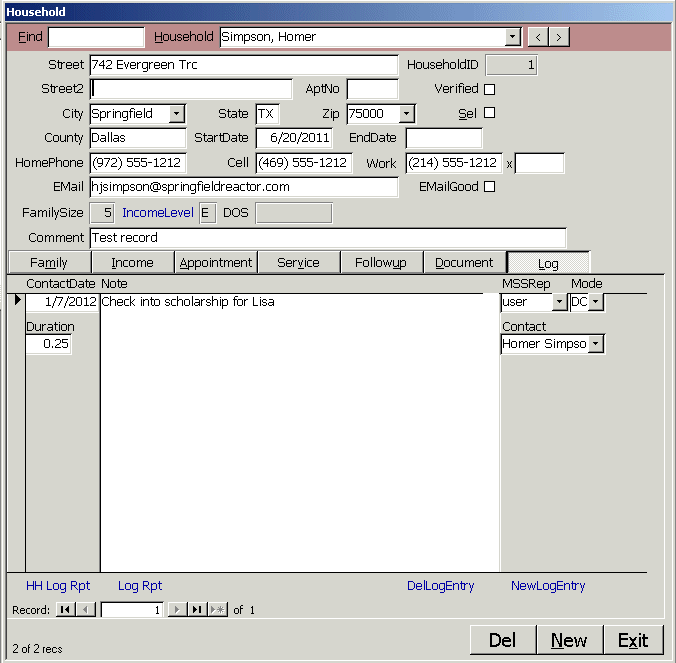Go to next household with right arrow button
The width and height of the screenshot is (676, 663).
pyautogui.click(x=559, y=37)
